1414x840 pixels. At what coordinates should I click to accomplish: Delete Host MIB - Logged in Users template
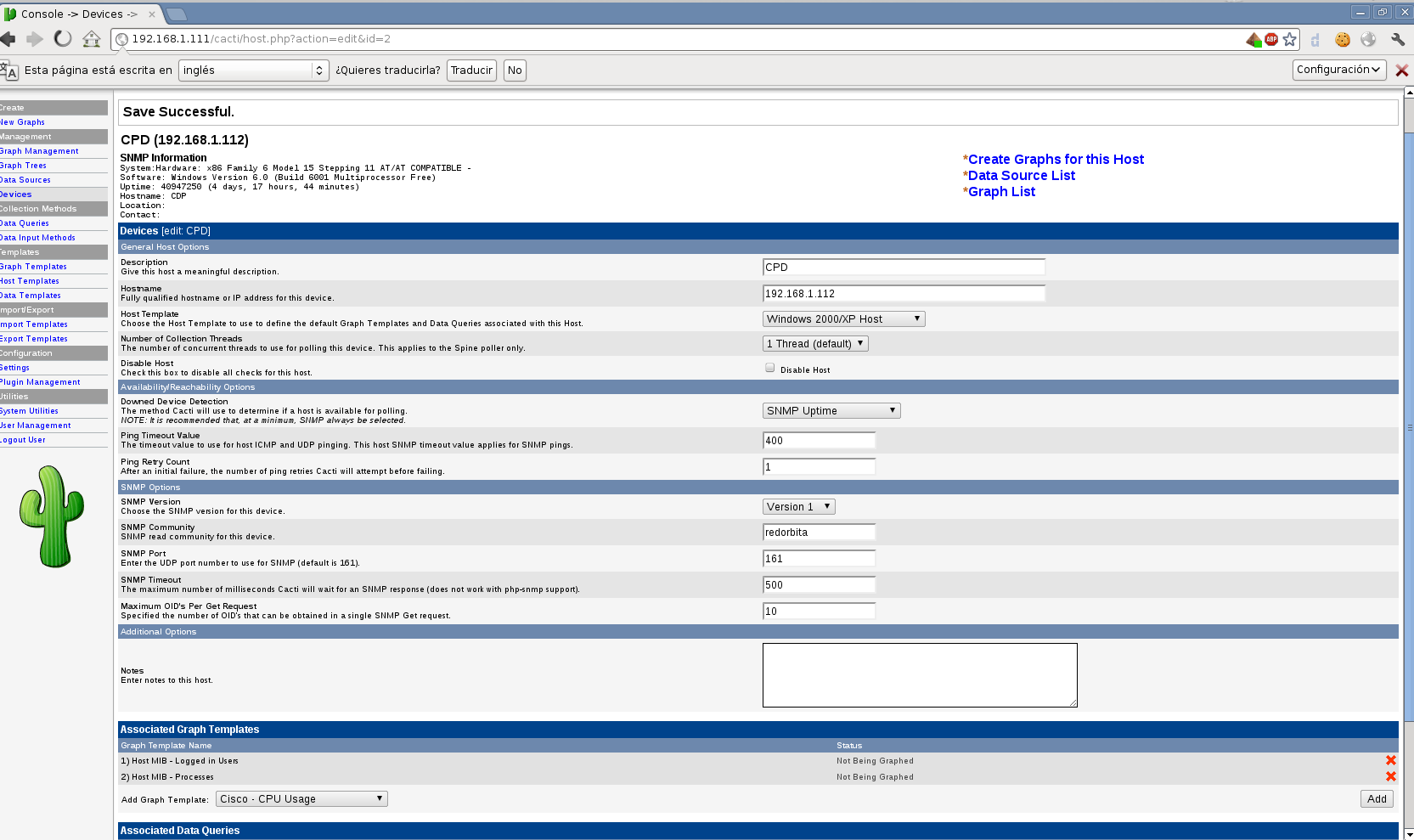coord(1390,761)
